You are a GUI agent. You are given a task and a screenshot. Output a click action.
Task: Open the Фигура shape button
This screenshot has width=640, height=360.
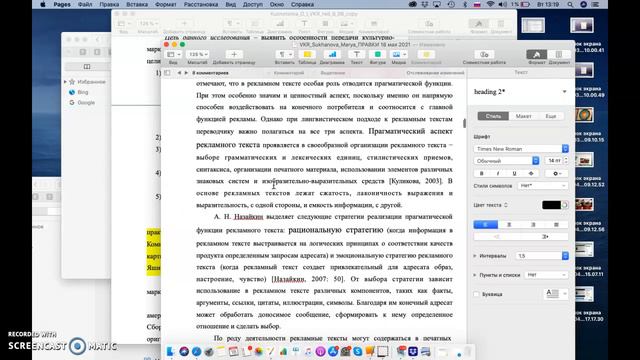(378, 54)
